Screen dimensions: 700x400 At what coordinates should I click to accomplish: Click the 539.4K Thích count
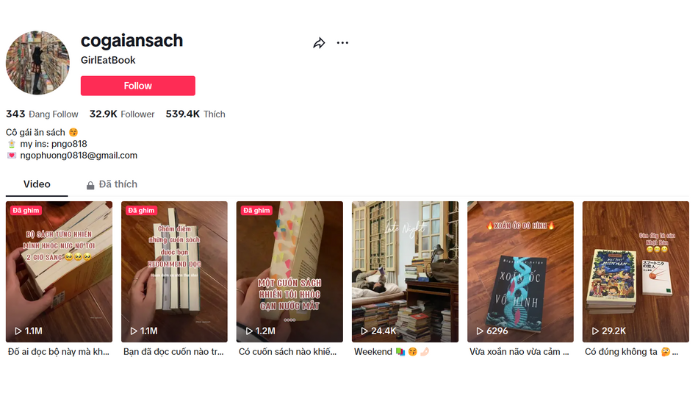coord(196,114)
